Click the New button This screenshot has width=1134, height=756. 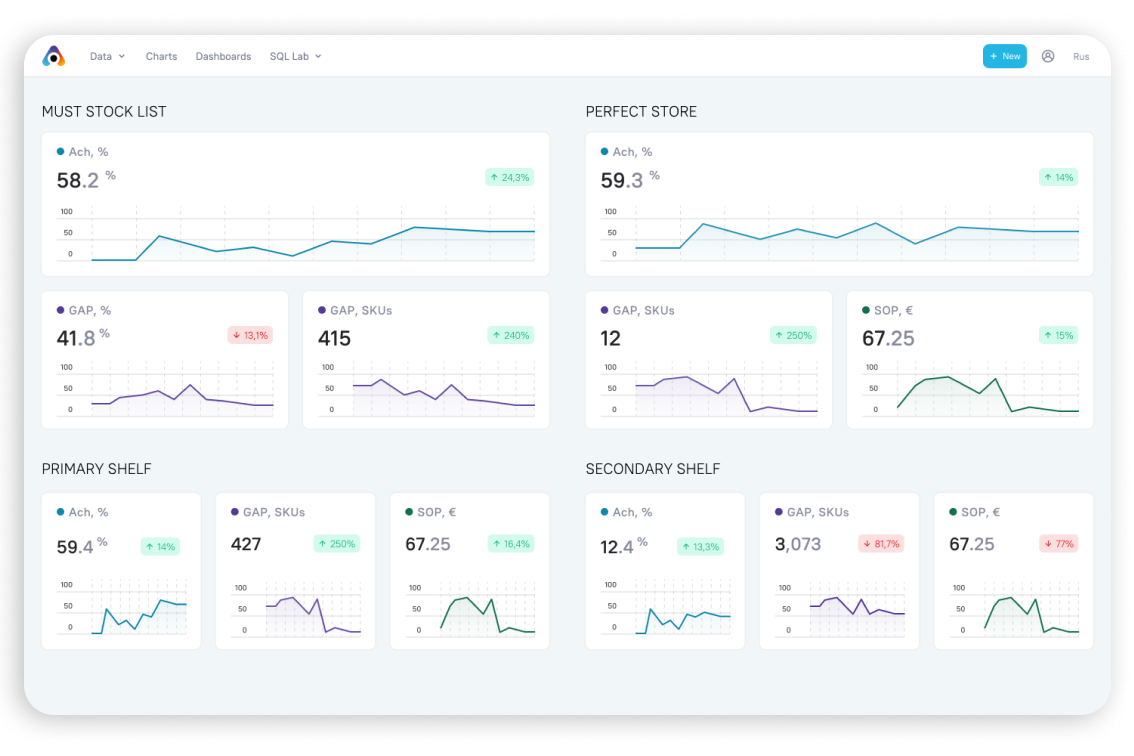pos(1004,56)
